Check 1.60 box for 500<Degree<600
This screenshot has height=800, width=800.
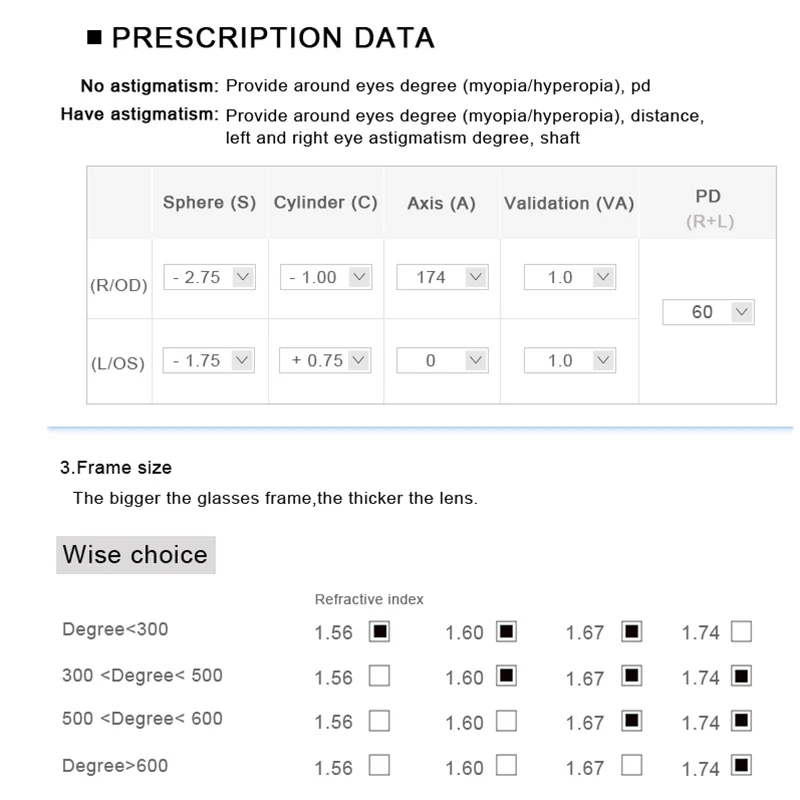click(x=507, y=721)
